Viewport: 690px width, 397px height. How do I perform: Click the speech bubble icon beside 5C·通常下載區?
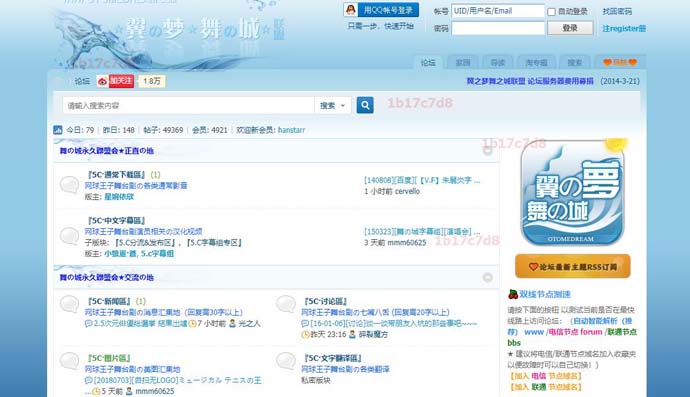coord(69,185)
